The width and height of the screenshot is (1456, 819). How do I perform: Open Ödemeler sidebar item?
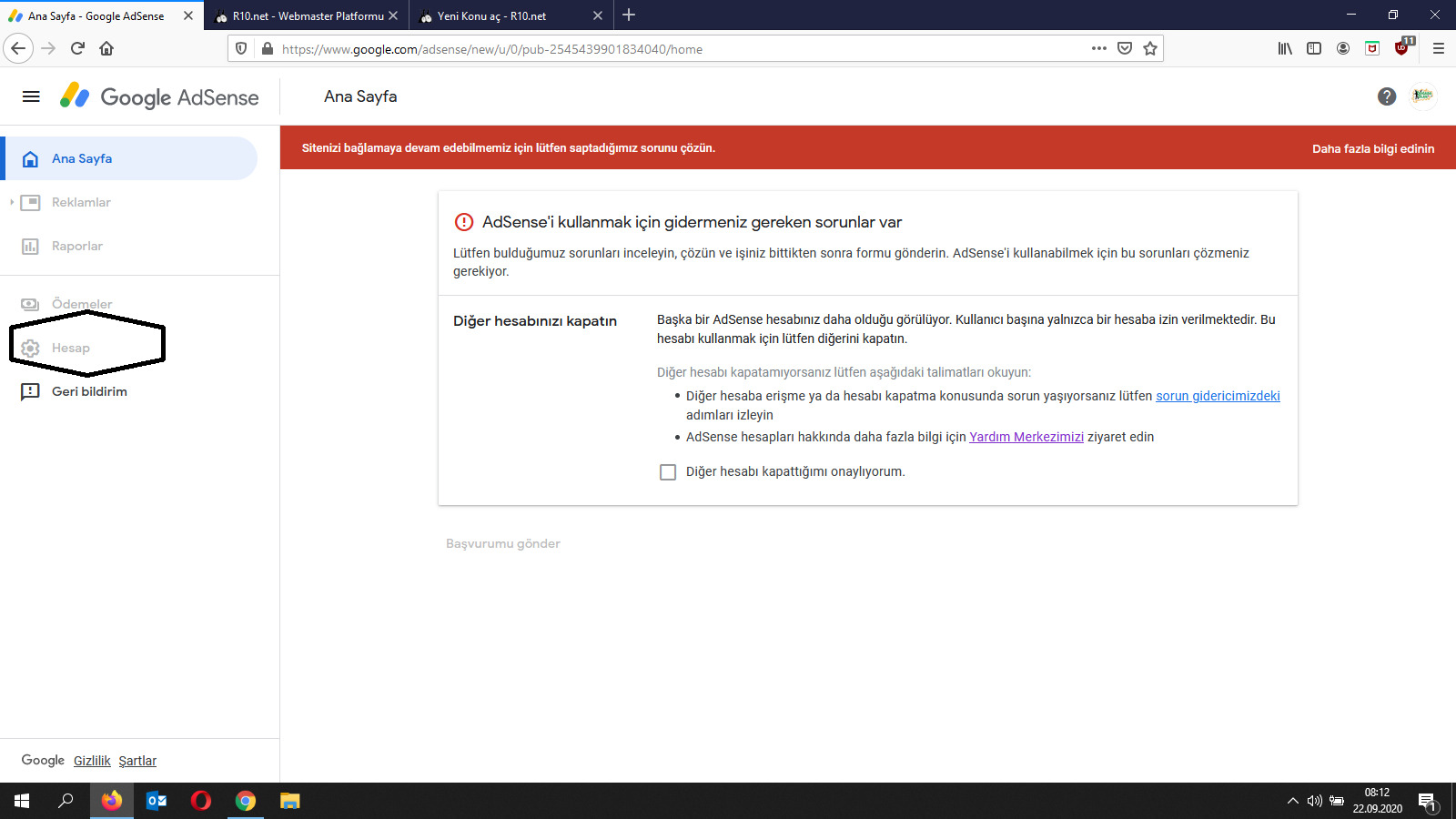pyautogui.click(x=82, y=304)
